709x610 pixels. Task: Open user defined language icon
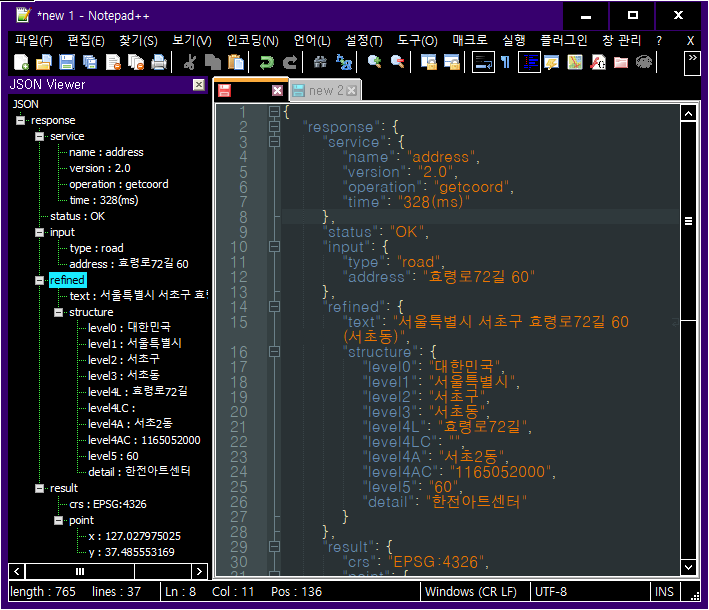point(552,62)
